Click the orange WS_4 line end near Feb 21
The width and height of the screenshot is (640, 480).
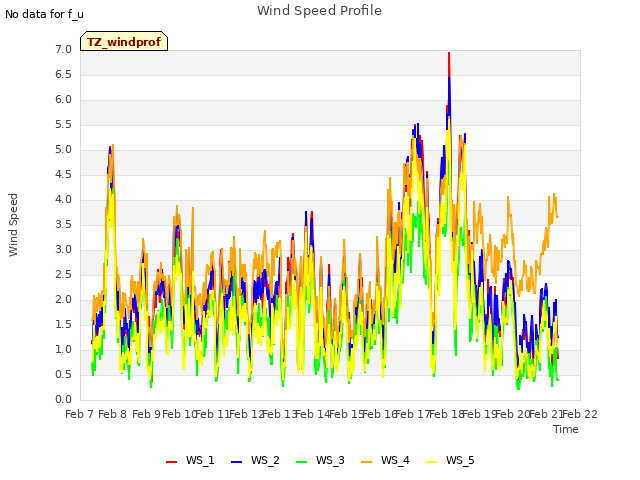(557, 216)
